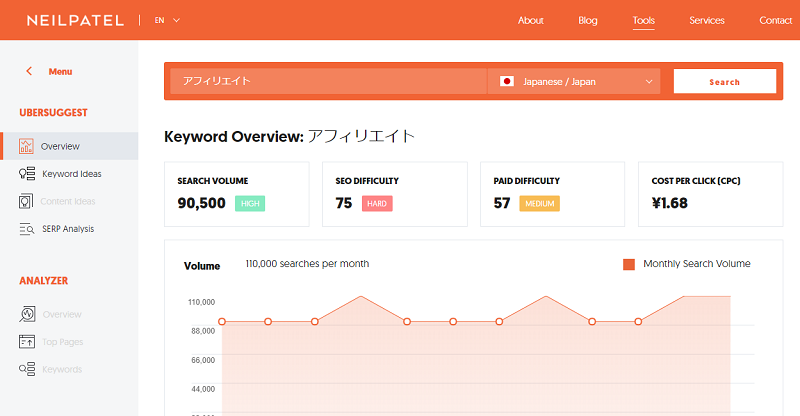Open the Japanese / Japan language dropdown

tap(574, 81)
